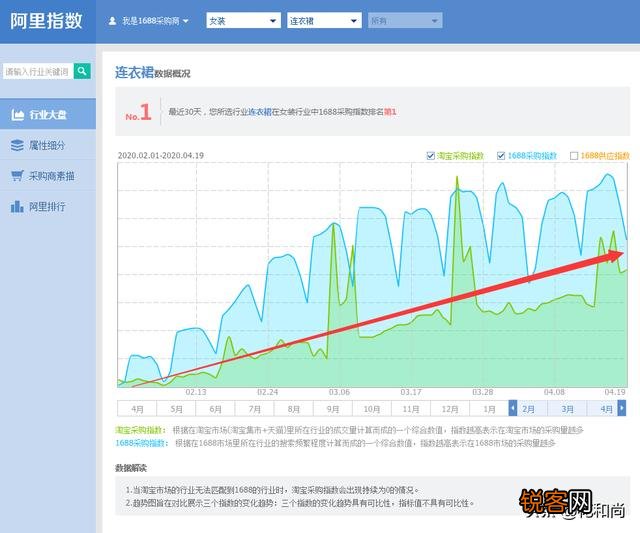Open the 属性细分 menu item
Image resolution: width=640 pixels, height=533 pixels.
pos(48,145)
